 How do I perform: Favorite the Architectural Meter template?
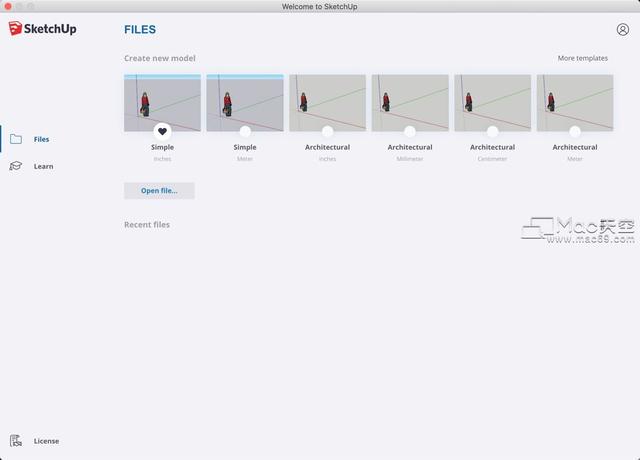575,131
